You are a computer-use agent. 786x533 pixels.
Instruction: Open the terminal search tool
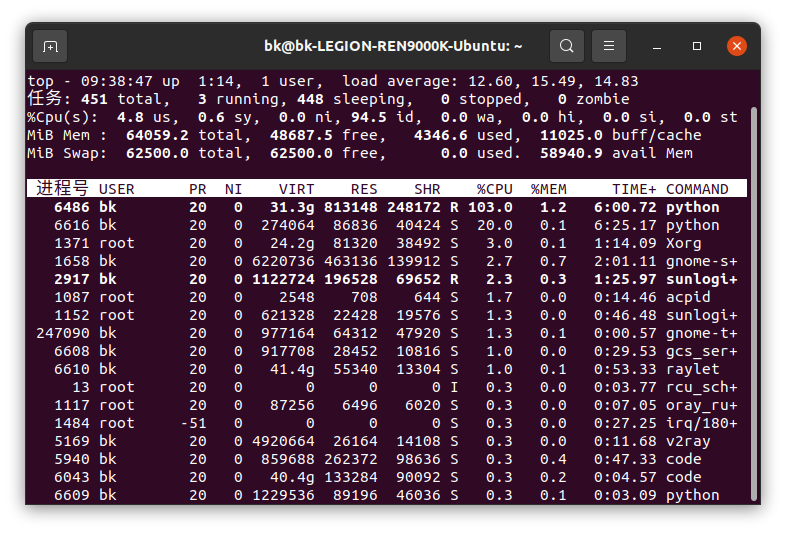click(567, 46)
